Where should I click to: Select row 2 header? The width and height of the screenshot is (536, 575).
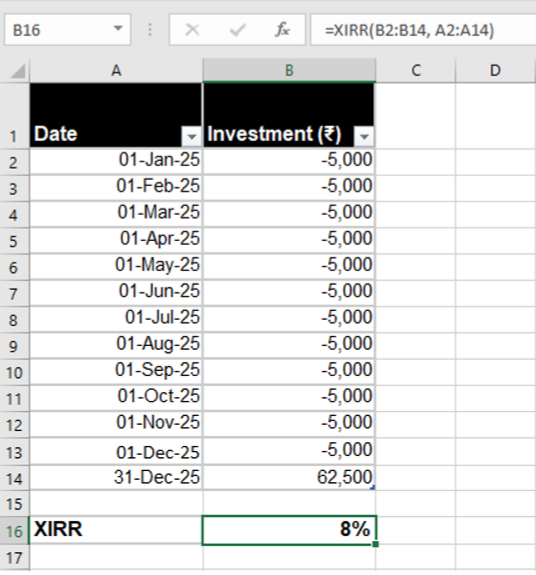[14, 162]
